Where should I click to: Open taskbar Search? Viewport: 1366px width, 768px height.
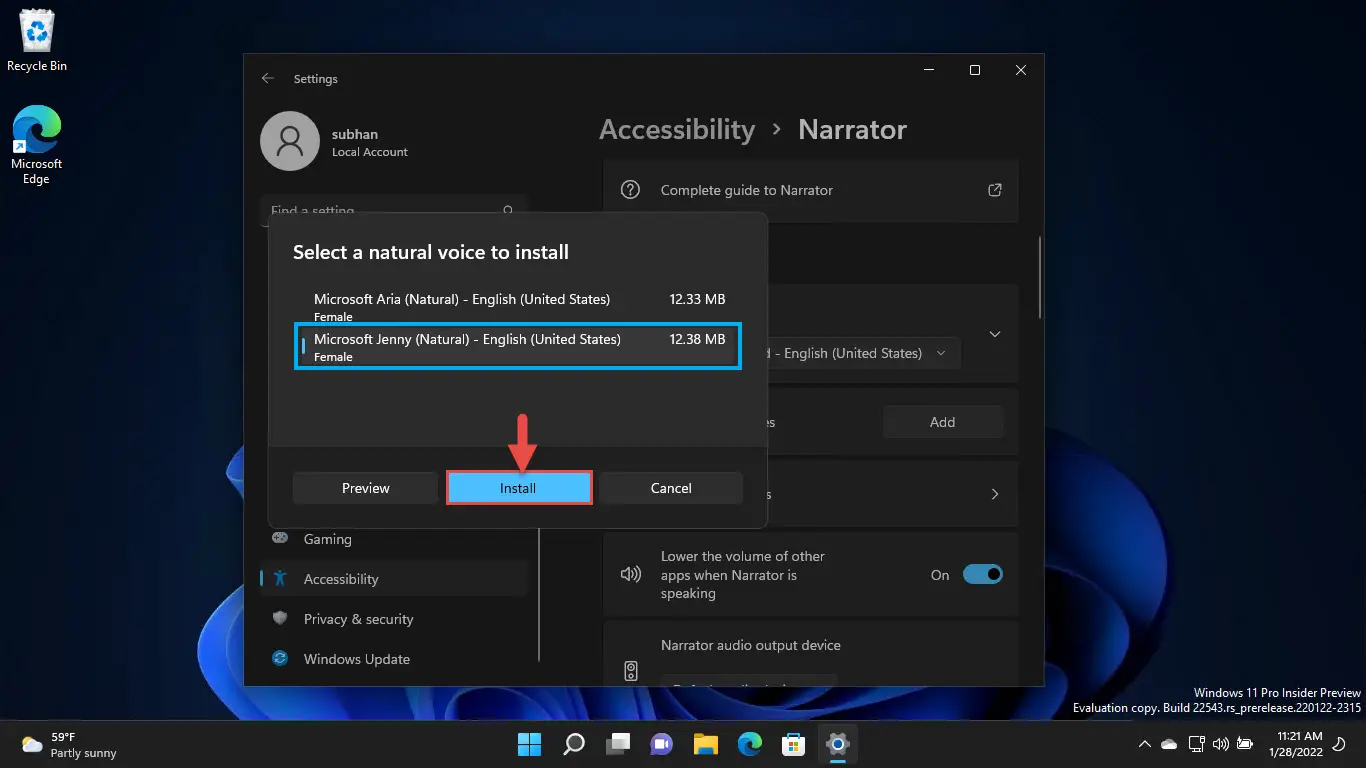(574, 744)
